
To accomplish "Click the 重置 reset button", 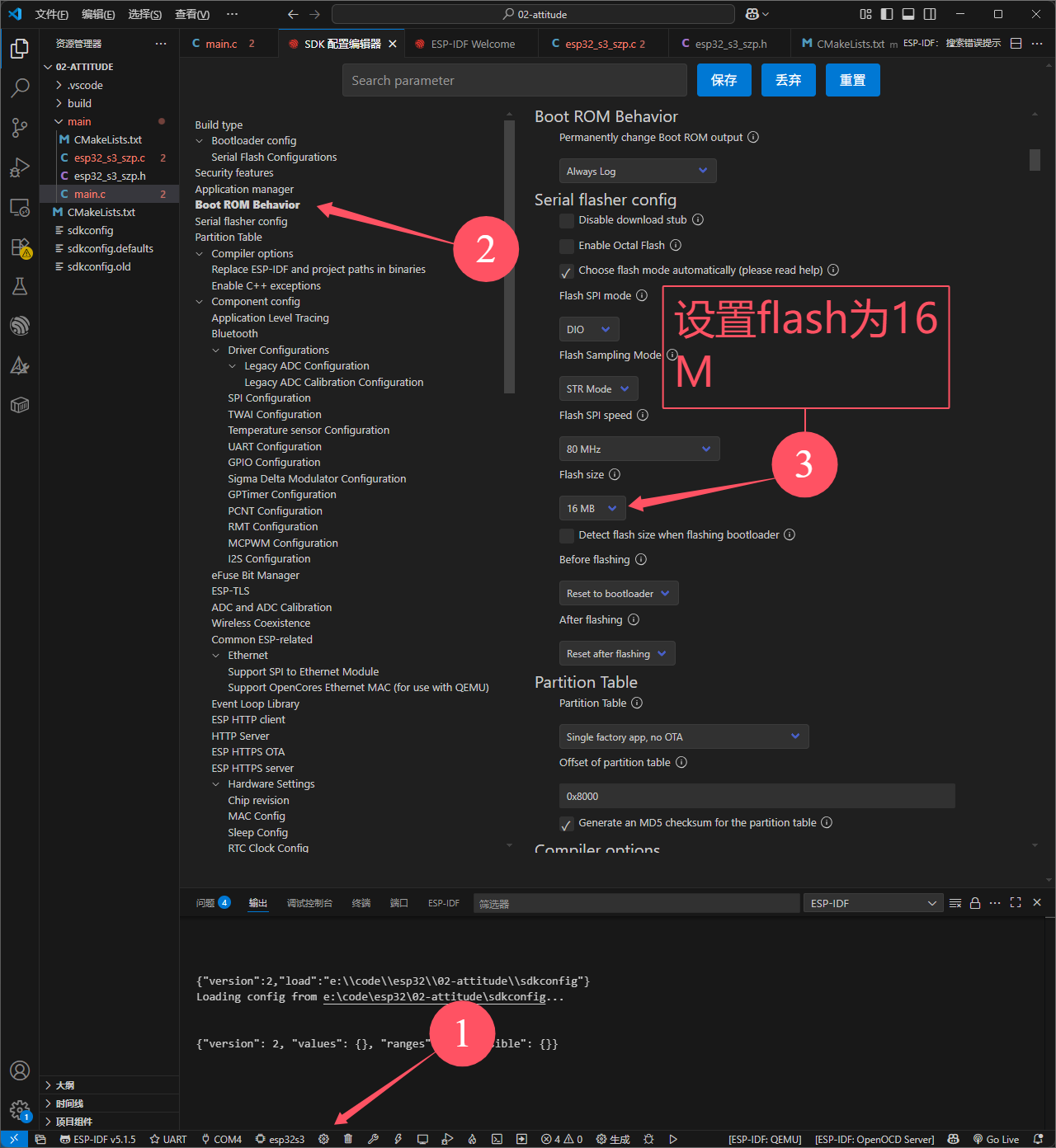I will (x=853, y=80).
